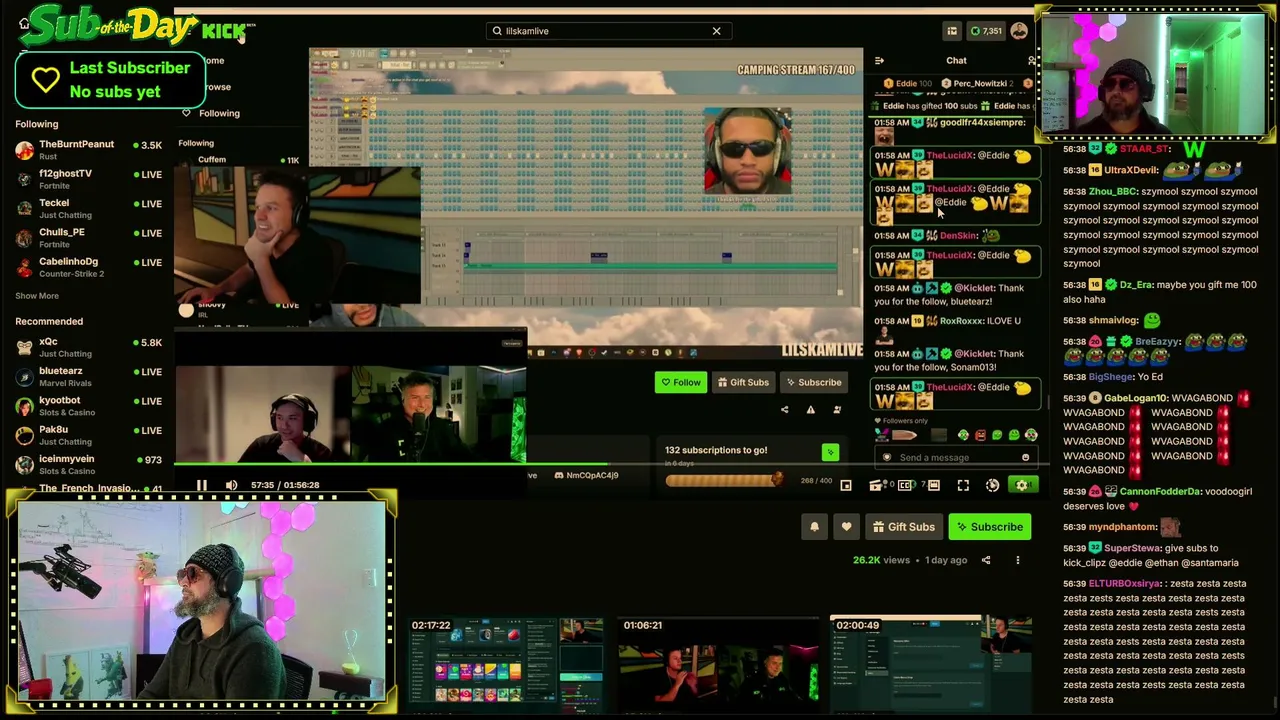
Task: Open the three-dot more options menu
Action: (1018, 560)
